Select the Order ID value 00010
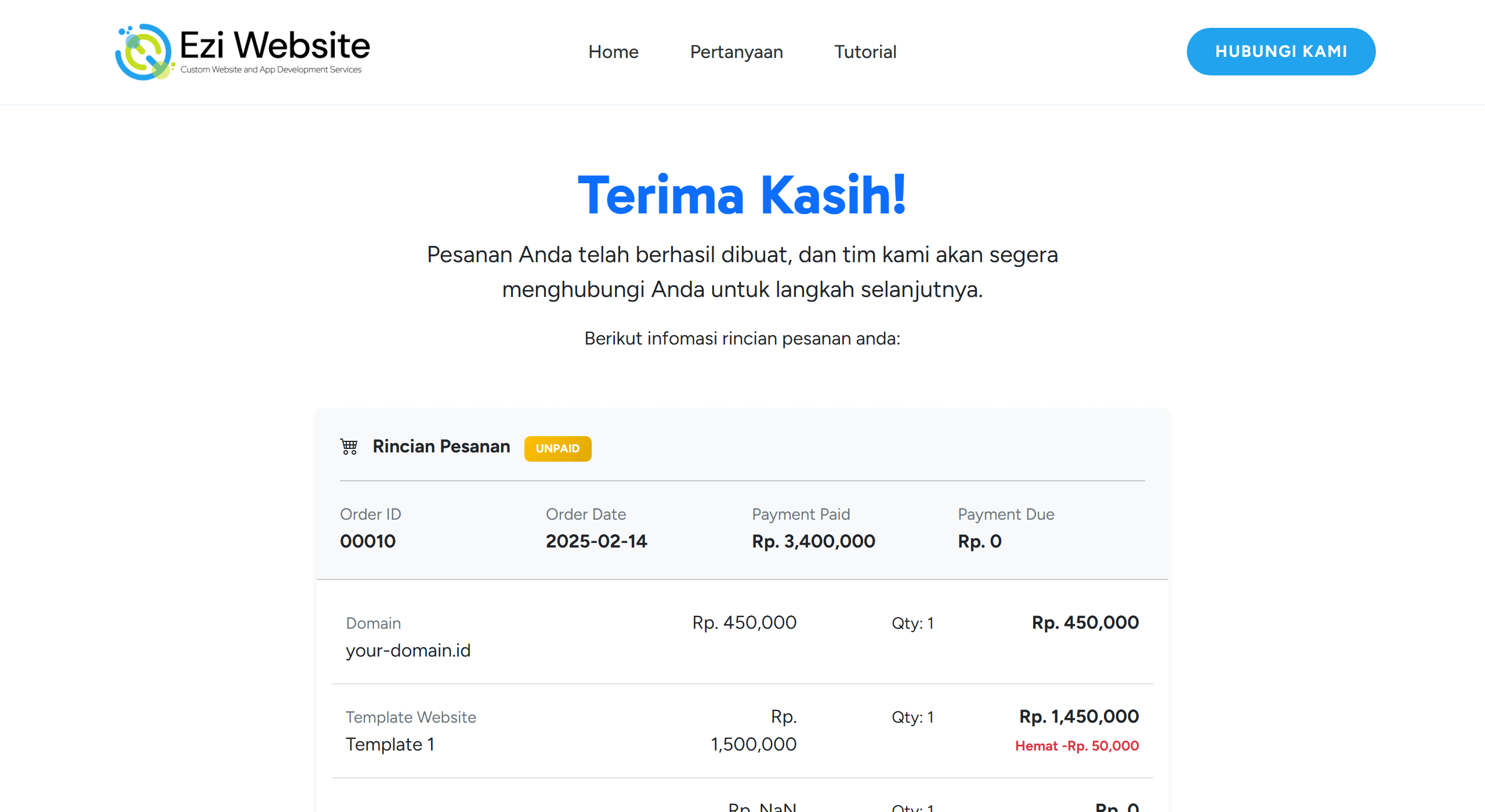1485x812 pixels. coord(368,541)
